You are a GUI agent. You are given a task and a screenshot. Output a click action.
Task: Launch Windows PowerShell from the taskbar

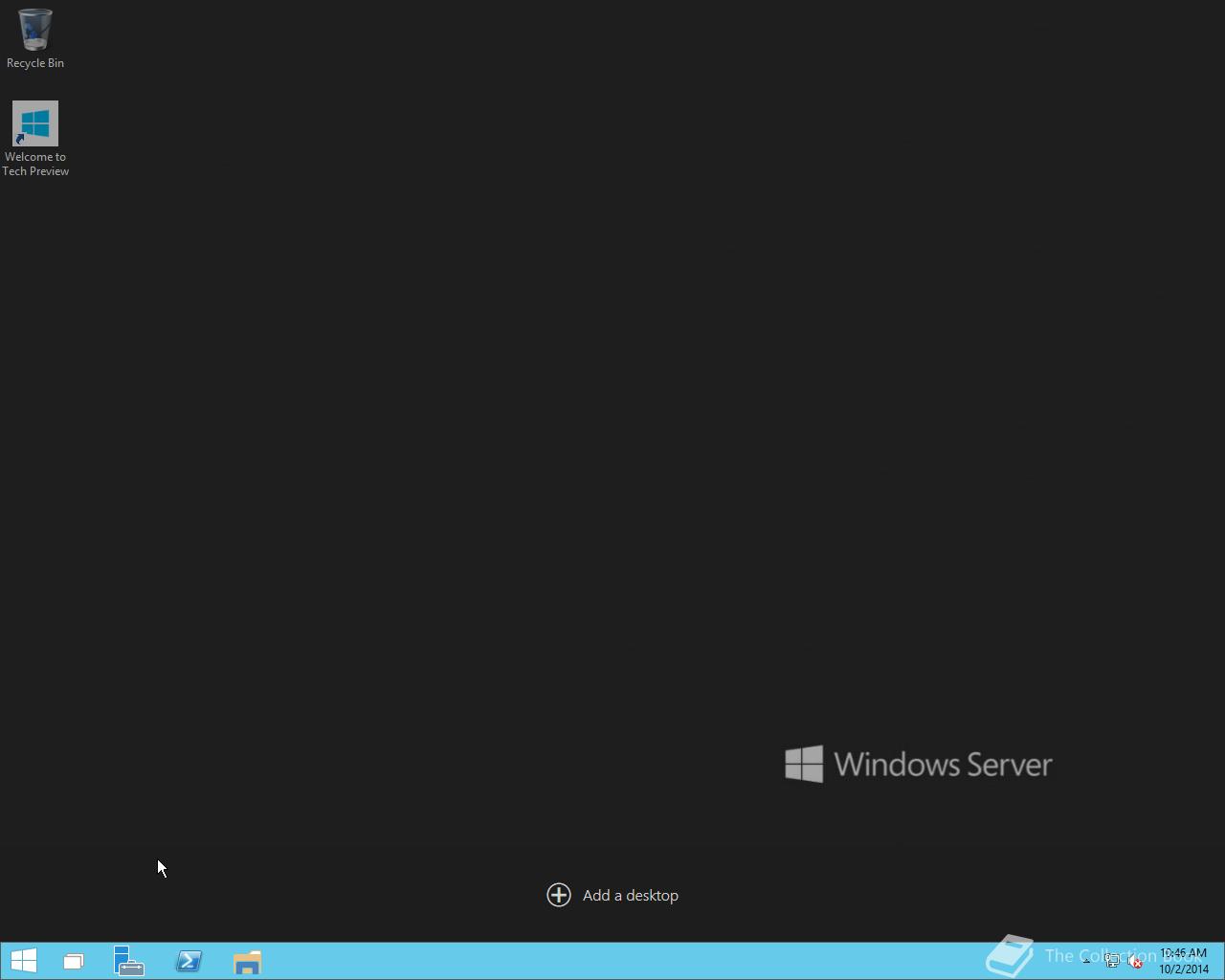[189, 961]
